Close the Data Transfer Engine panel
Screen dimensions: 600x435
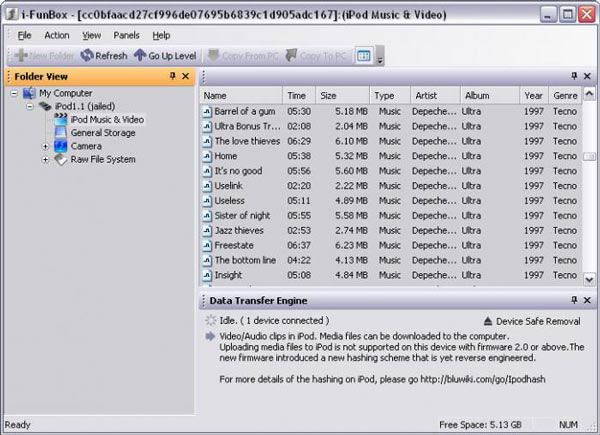coord(587,300)
